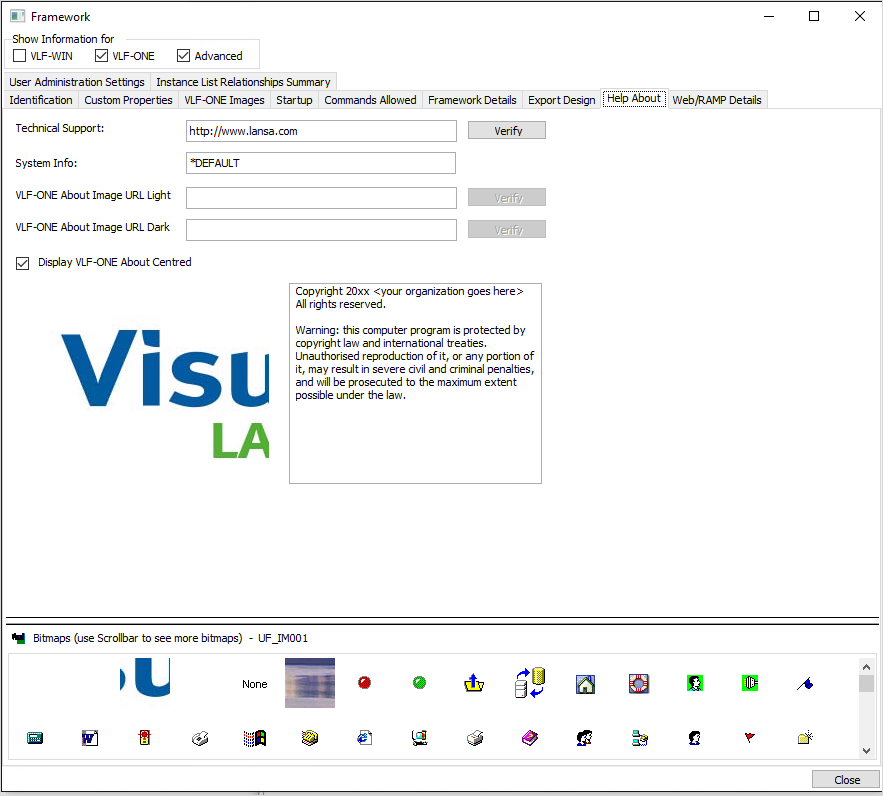The image size is (883, 796).
Task: Choose the upload tray arrow bitmap
Action: tap(474, 683)
